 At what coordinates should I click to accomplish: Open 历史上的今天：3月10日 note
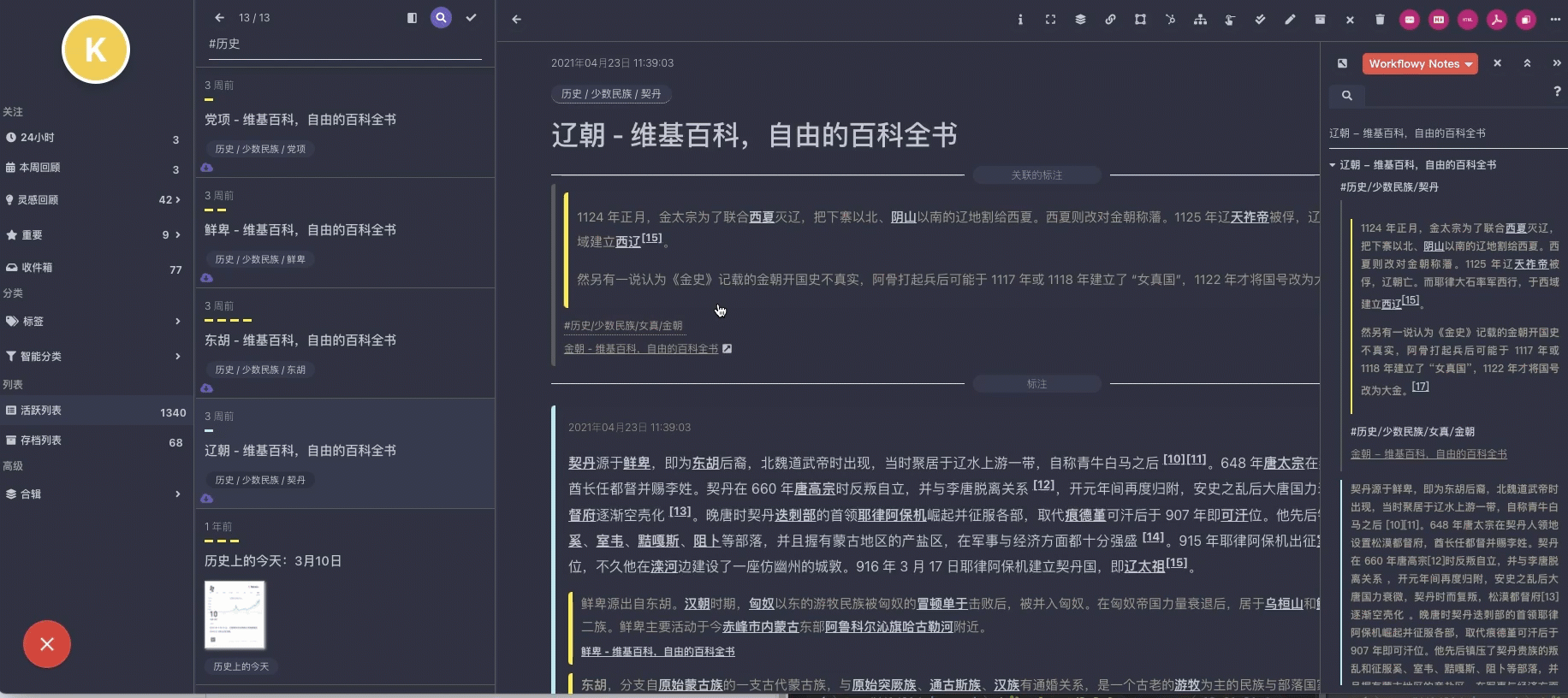tap(273, 561)
